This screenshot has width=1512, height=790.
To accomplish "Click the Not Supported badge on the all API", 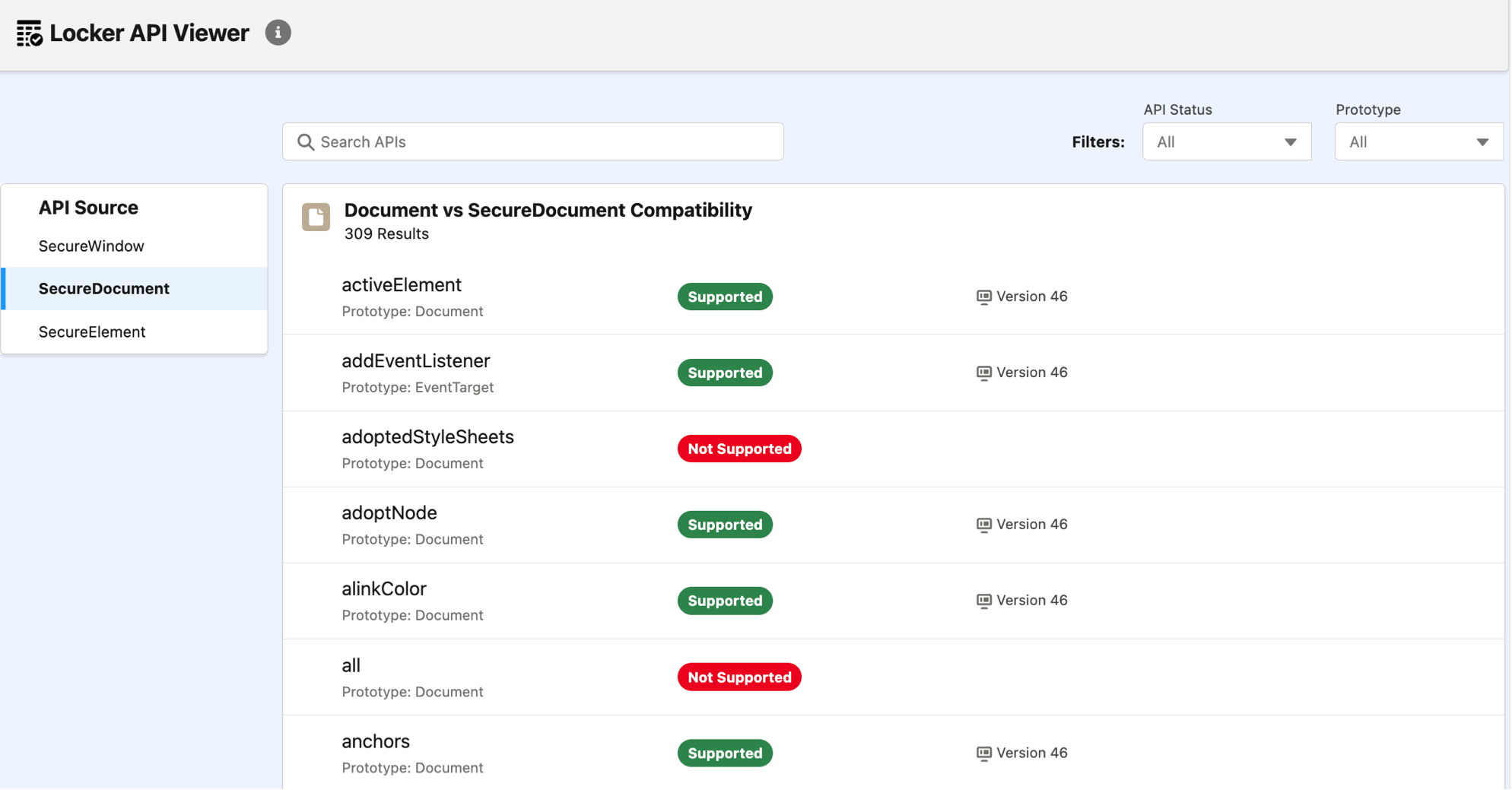I will tap(739, 677).
